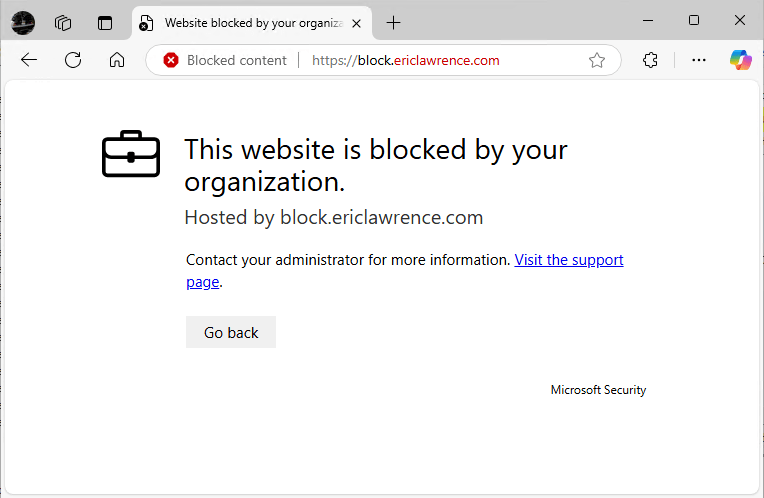The width and height of the screenshot is (764, 498).
Task: Open the Extensions puzzle icon
Action: pos(650,60)
